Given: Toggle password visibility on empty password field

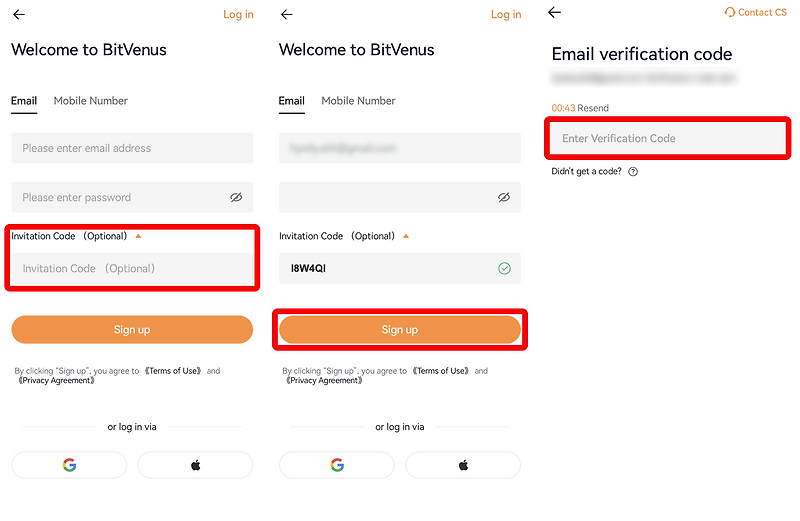Looking at the screenshot, I should pyautogui.click(x=236, y=197).
